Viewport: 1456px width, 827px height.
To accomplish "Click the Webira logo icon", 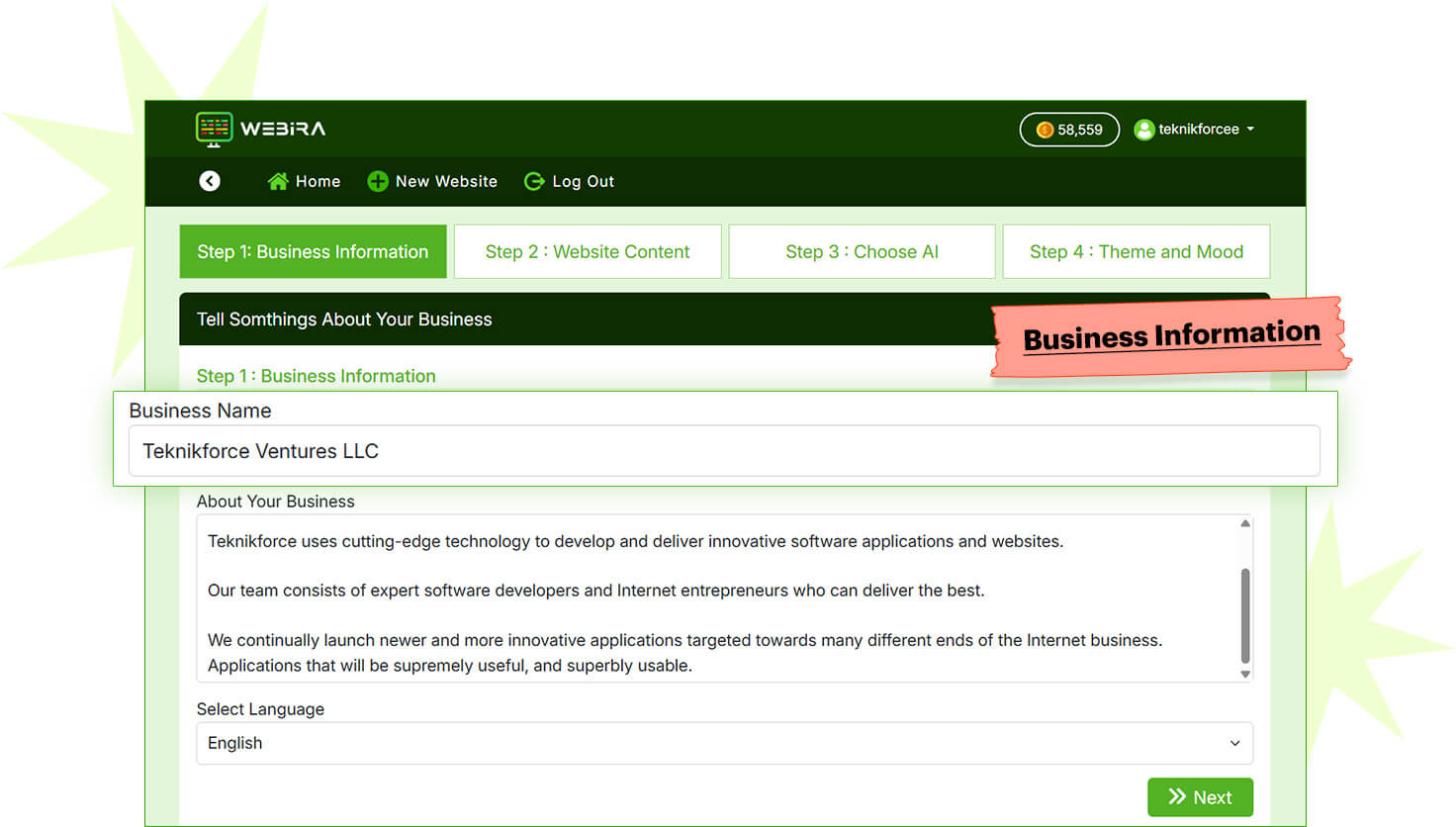I will pos(215,129).
